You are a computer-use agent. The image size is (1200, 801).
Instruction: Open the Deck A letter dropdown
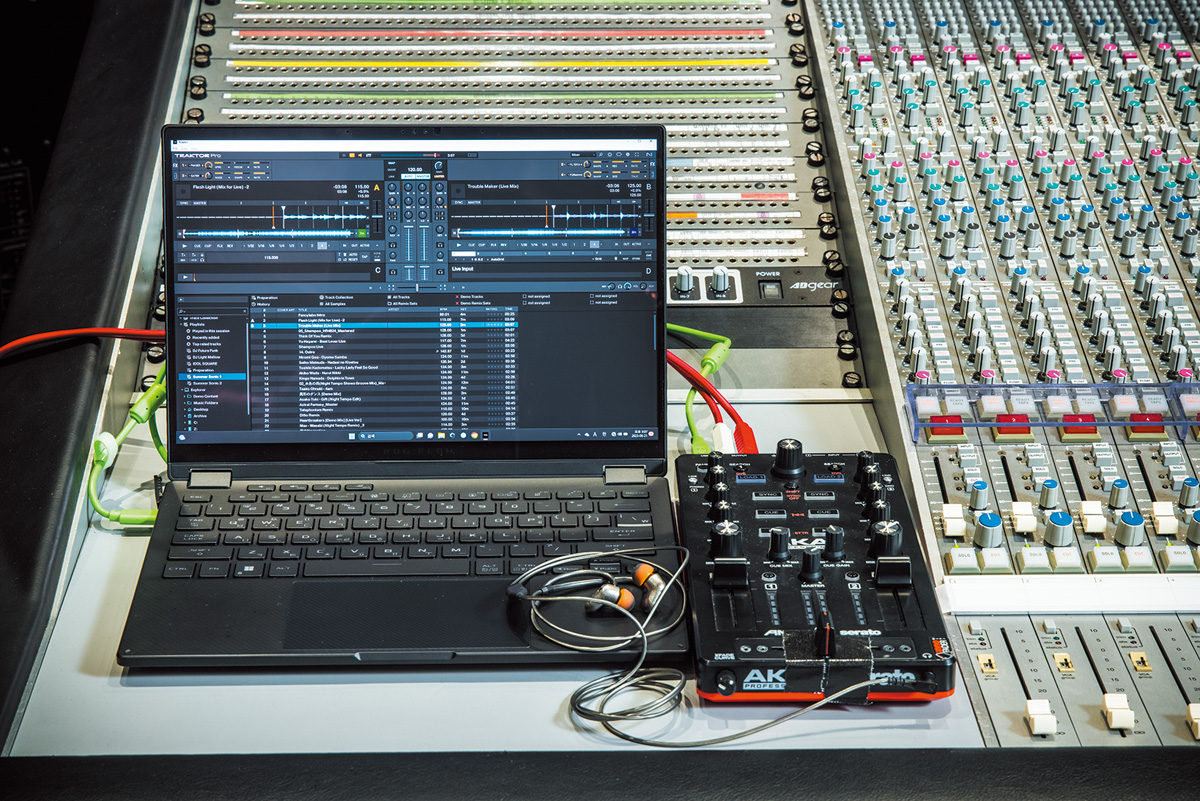376,187
